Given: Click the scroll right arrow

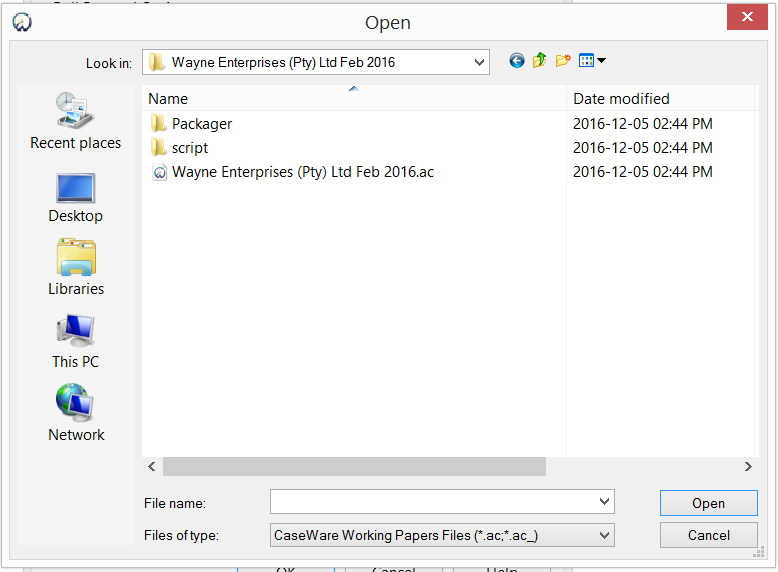Looking at the screenshot, I should click(x=748, y=466).
